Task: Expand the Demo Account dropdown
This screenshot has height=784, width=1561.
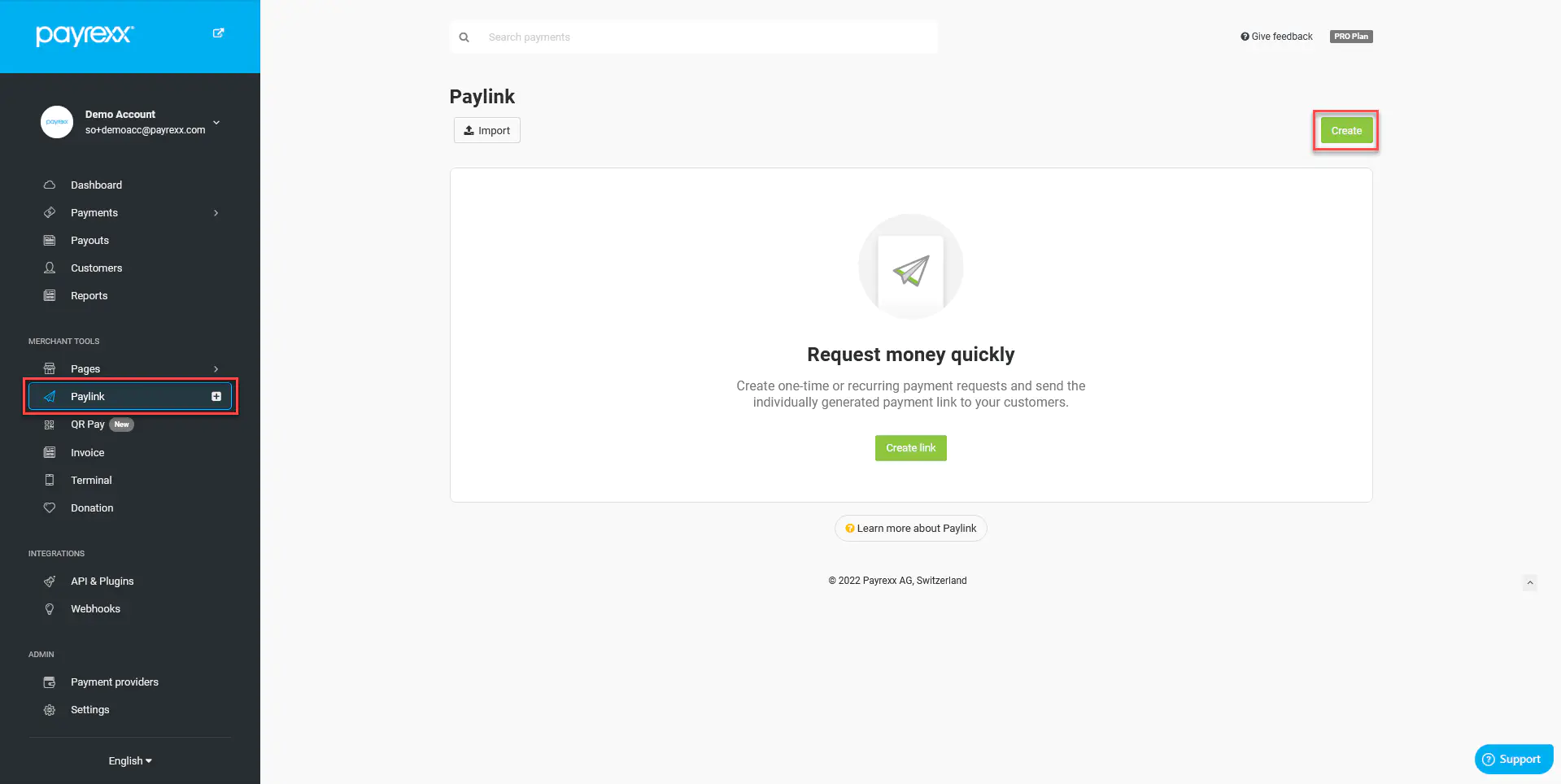Action: coord(216,122)
